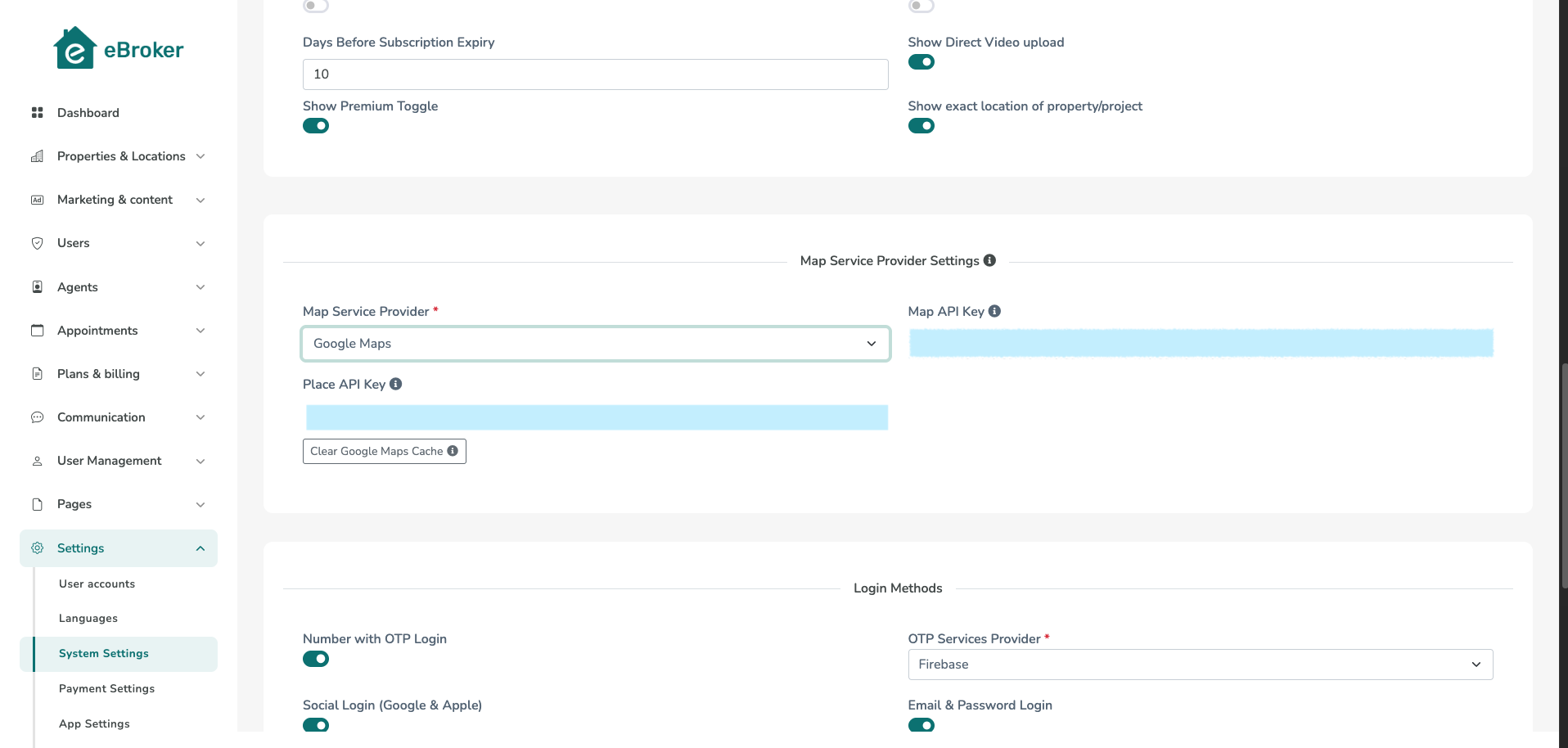Go to Dashboard menu item
This screenshot has height=748, width=1568.
point(88,113)
